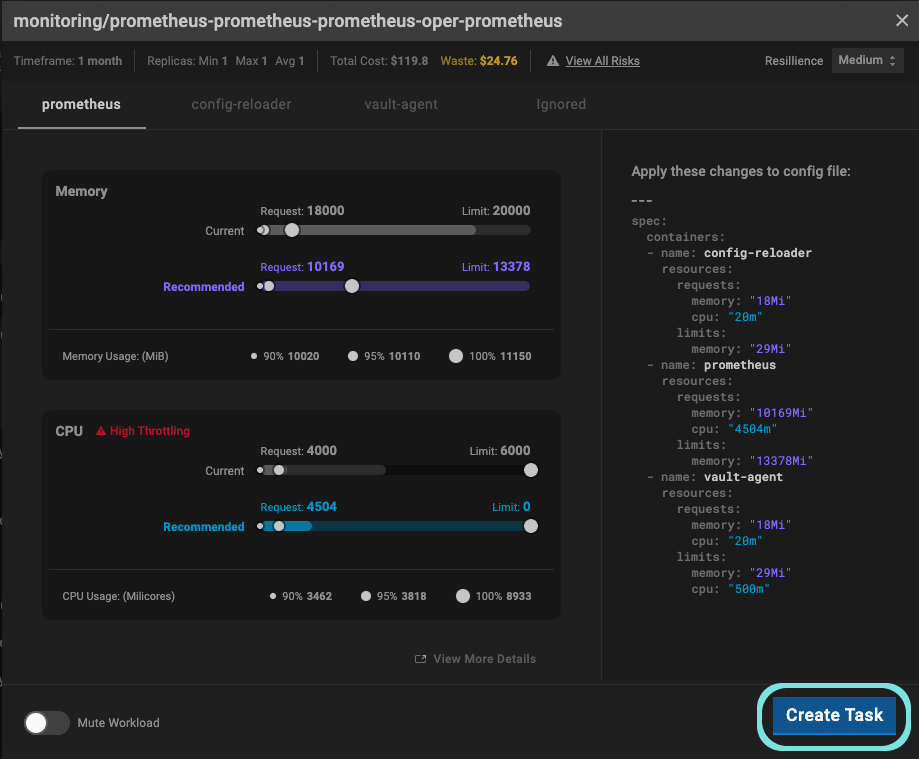Click the CPU usage 100% 8933 value
The height and width of the screenshot is (759, 919).
point(503,596)
